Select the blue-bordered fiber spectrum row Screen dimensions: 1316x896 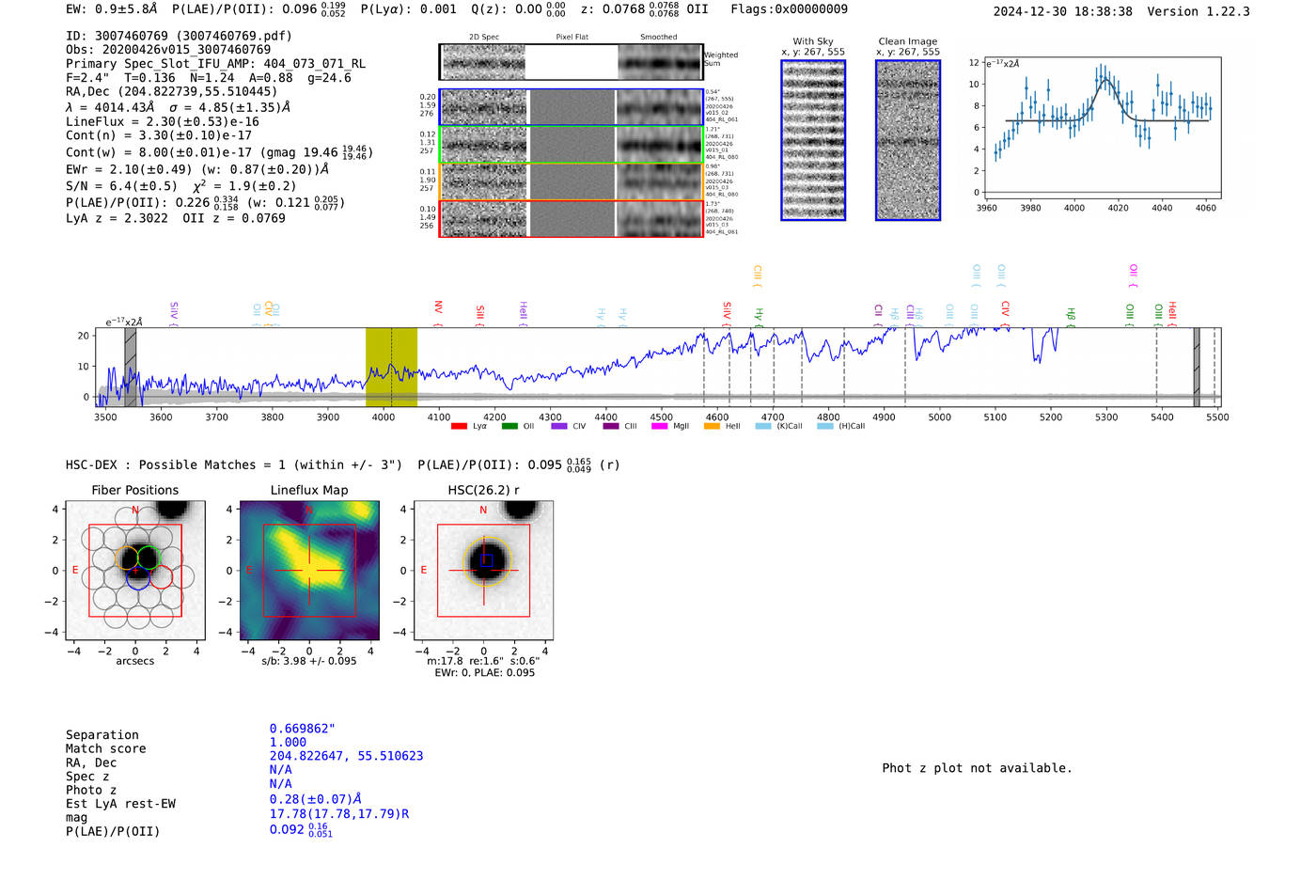[572, 107]
